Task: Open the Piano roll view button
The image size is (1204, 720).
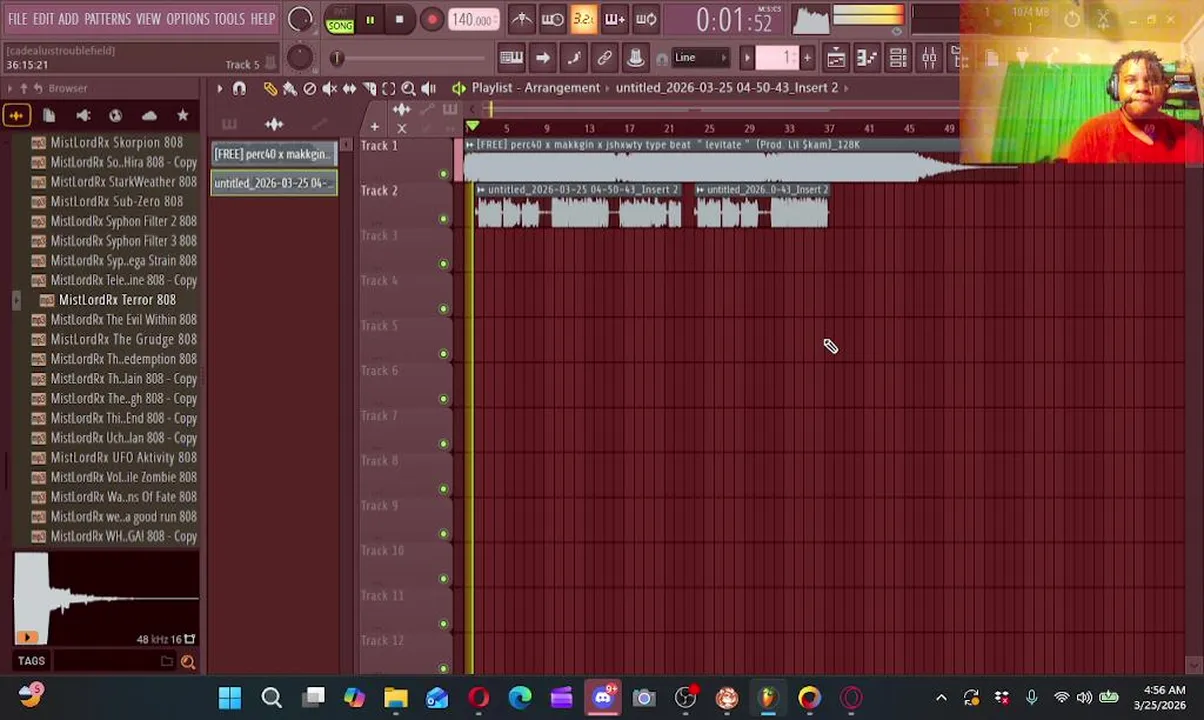Action: click(866, 58)
